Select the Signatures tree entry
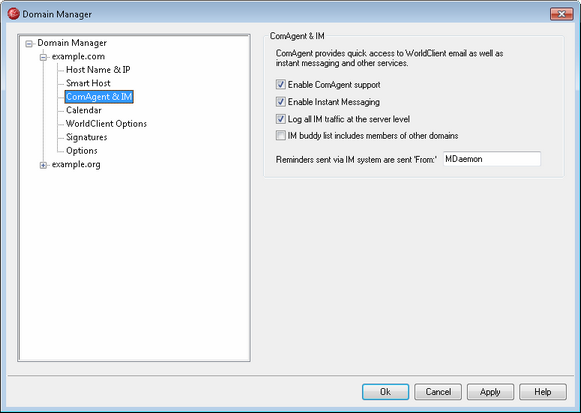The height and width of the screenshot is (413, 581). point(87,137)
